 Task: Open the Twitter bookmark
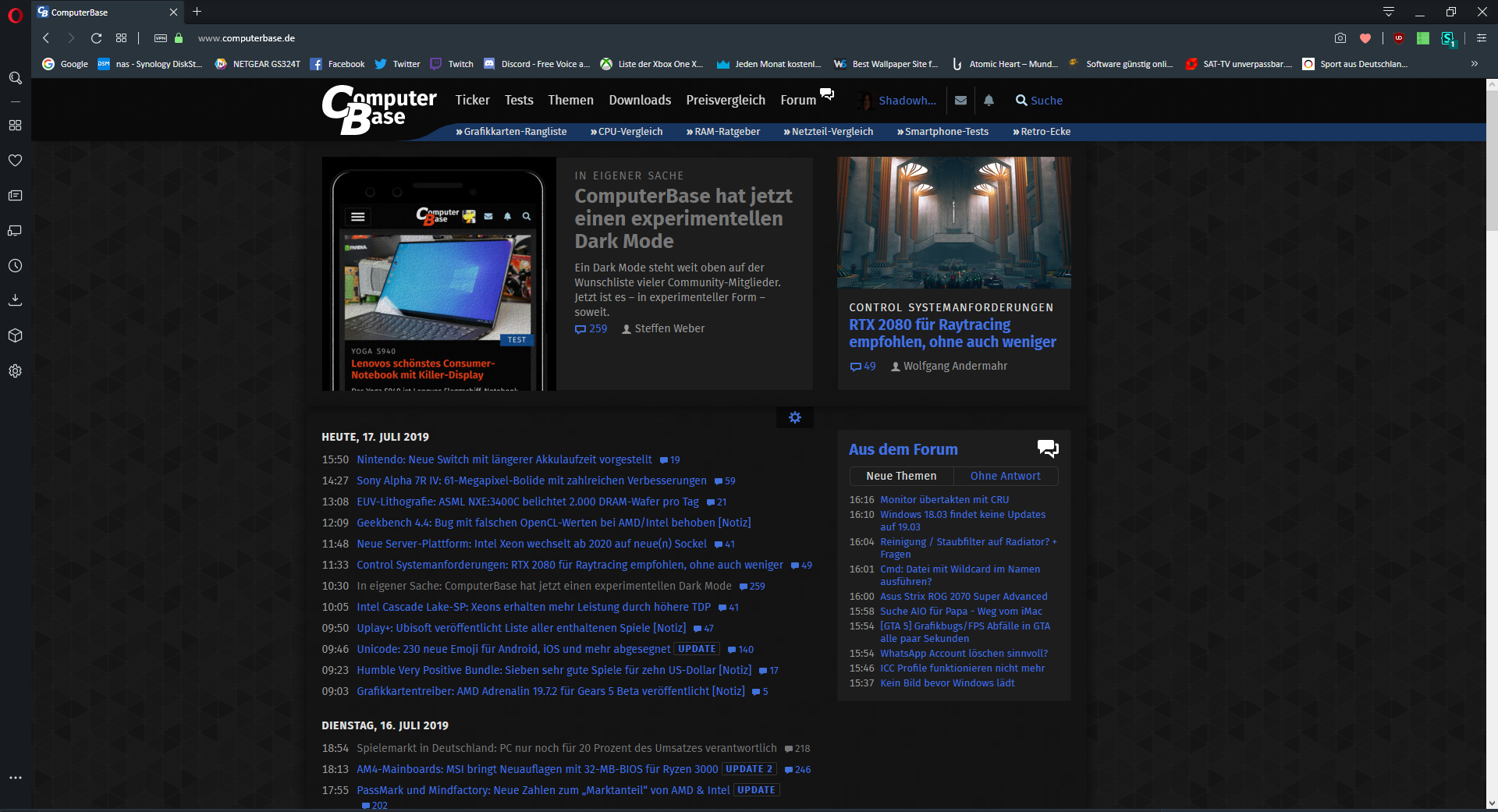coord(398,64)
